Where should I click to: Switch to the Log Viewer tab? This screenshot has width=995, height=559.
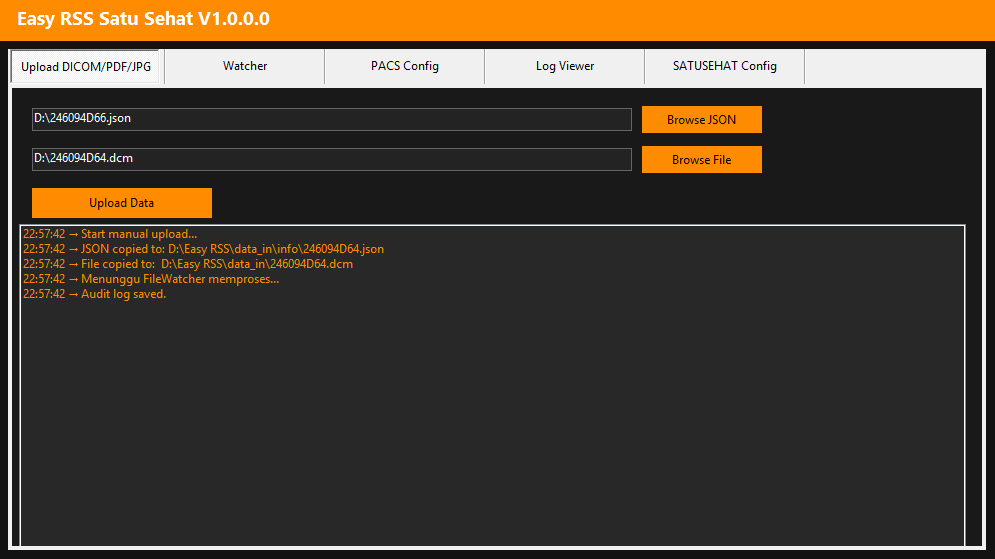565,66
